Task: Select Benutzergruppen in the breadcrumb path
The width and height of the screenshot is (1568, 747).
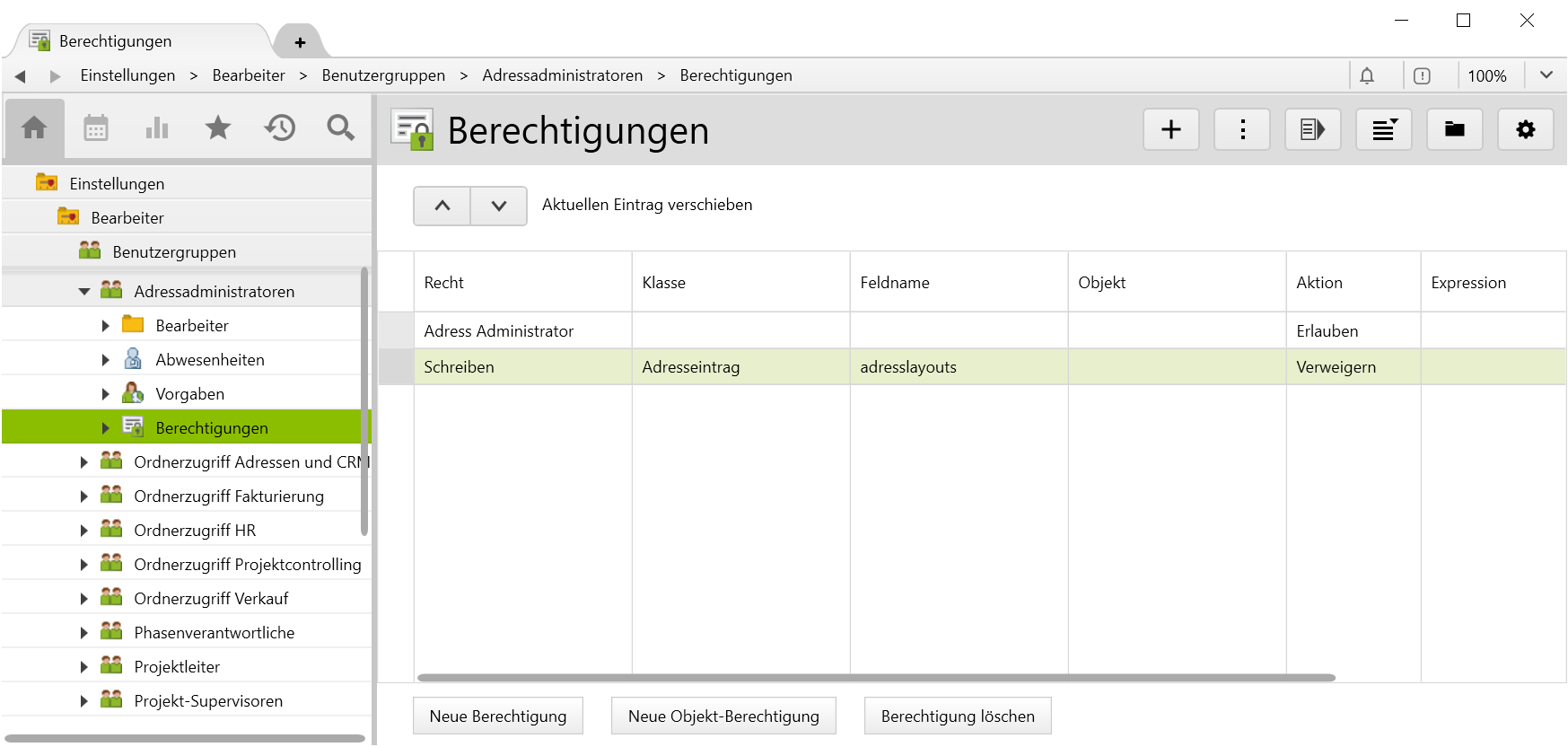Action: [x=383, y=75]
